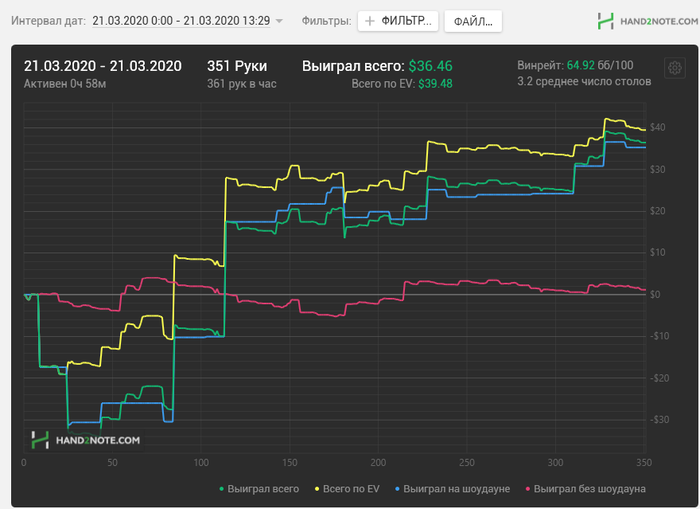This screenshot has width=700, height=509.
Task: Click the 21.03.2020 - 21.03.2020 chart title
Action: tap(103, 66)
